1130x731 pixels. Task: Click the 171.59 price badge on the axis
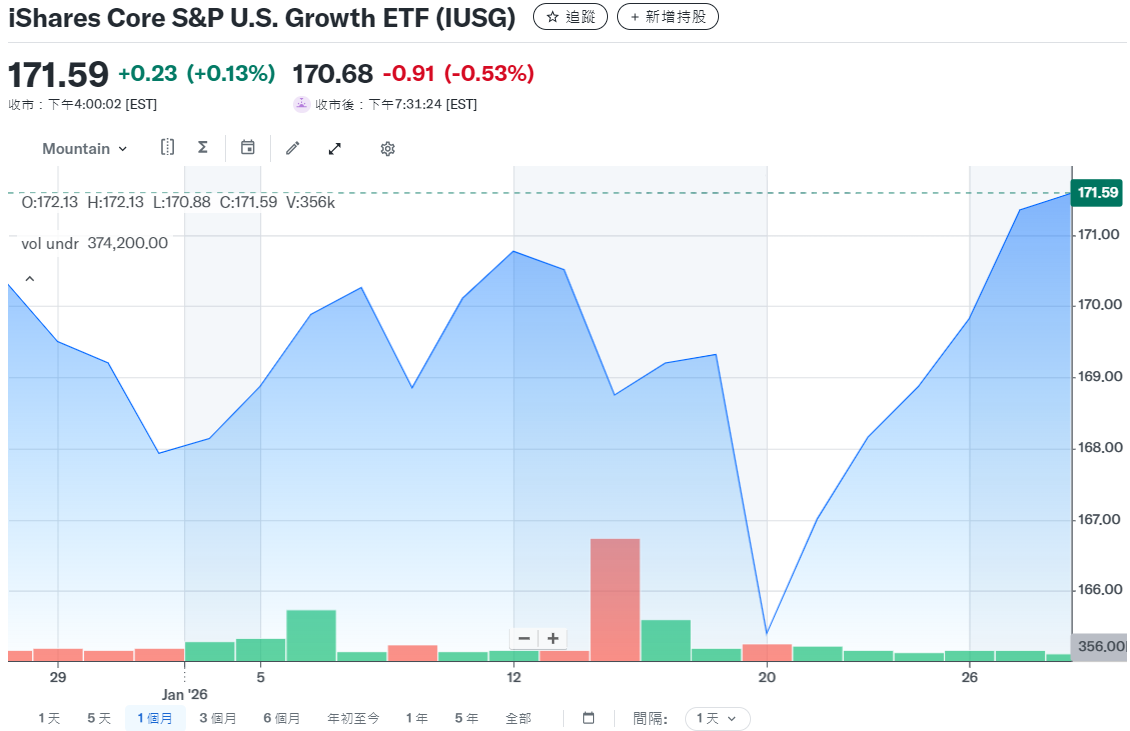coord(1098,193)
